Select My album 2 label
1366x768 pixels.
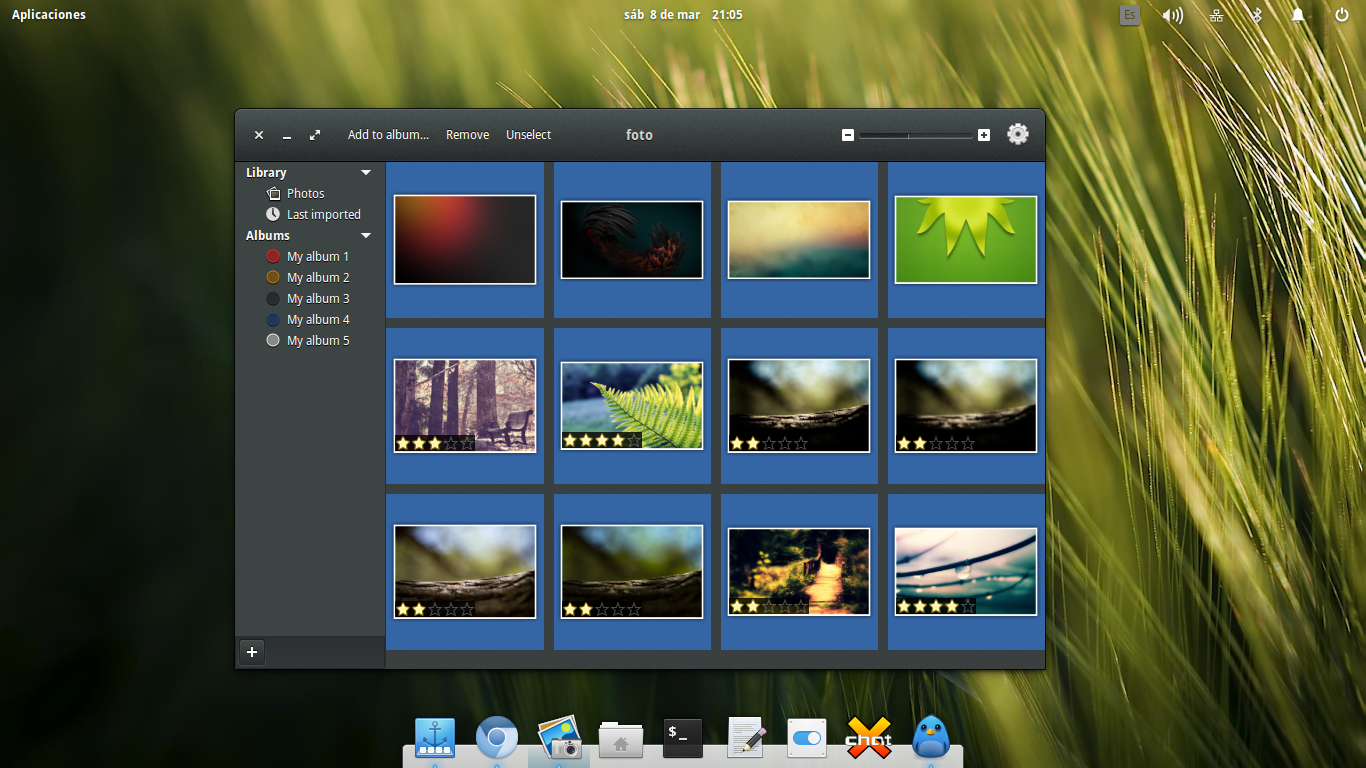click(x=318, y=278)
